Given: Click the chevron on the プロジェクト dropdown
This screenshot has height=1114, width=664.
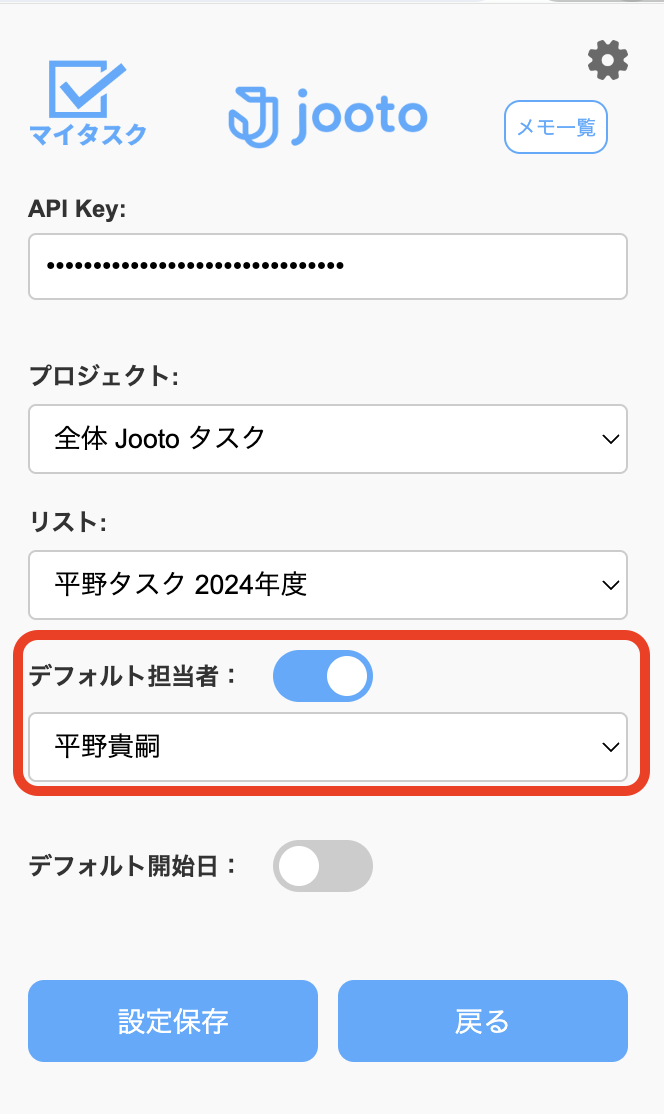Looking at the screenshot, I should coord(609,440).
